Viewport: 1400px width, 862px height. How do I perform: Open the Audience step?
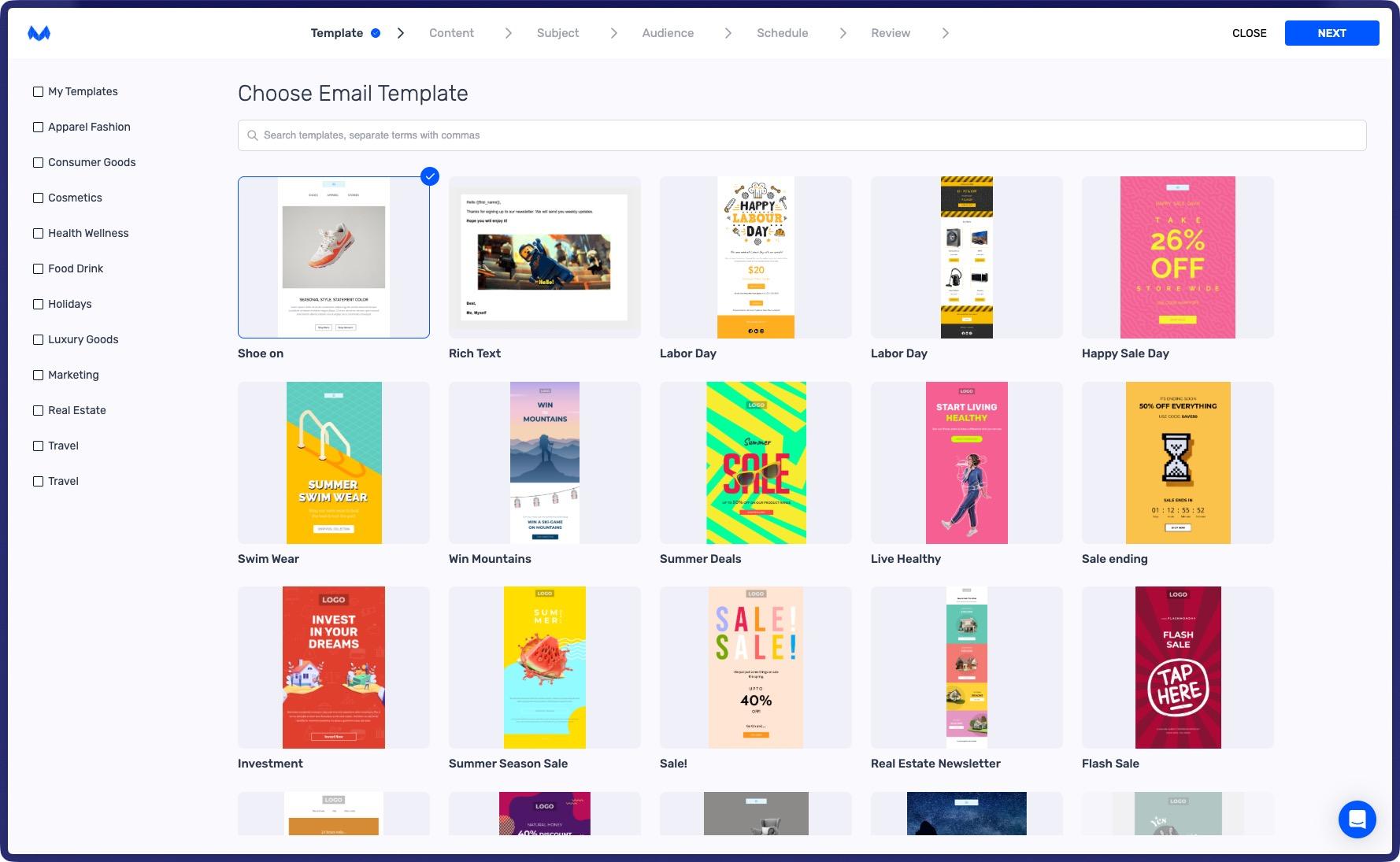668,33
